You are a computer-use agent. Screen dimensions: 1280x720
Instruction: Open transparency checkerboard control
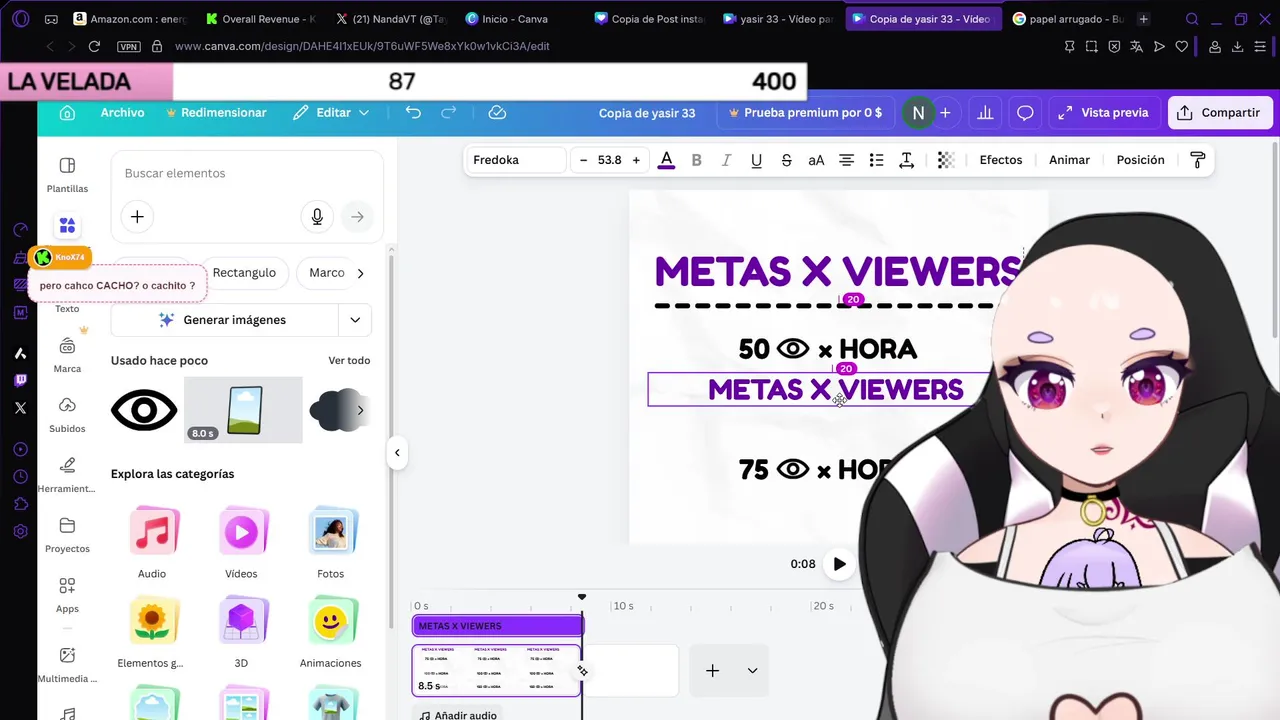click(946, 160)
